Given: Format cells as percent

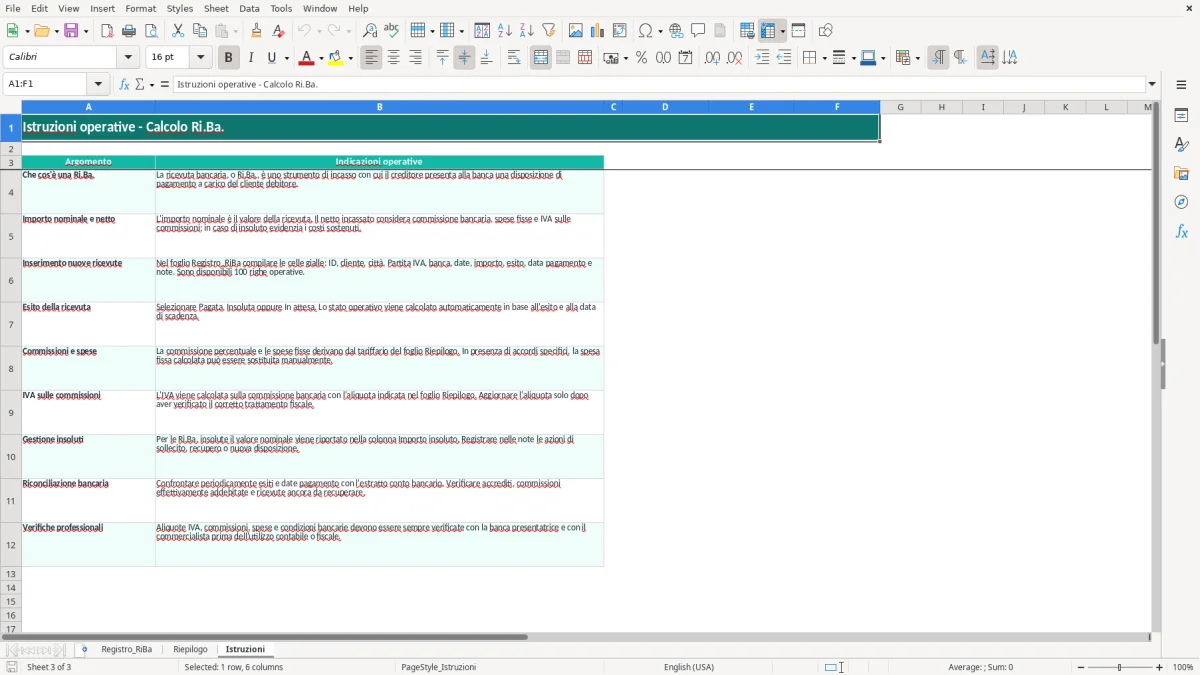Looking at the screenshot, I should click(642, 58).
